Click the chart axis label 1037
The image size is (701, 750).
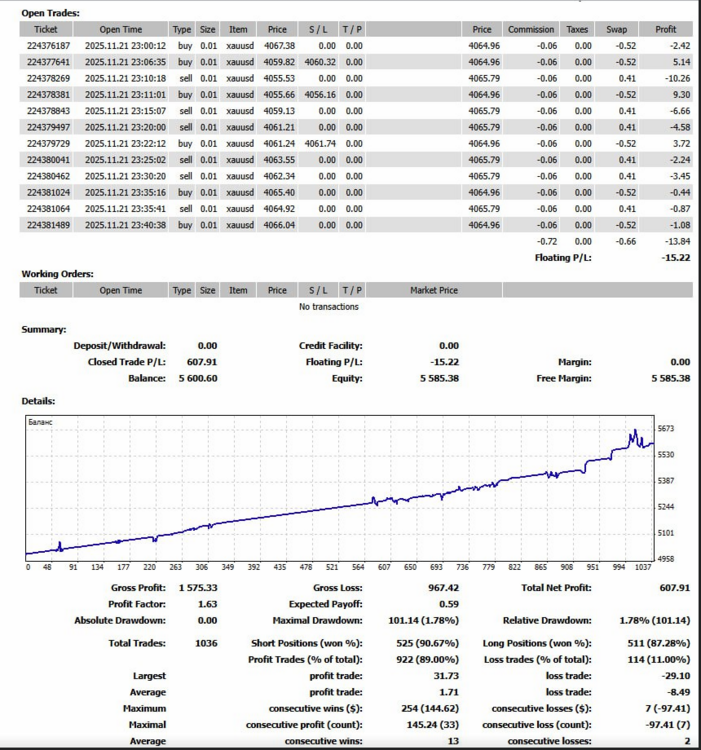point(643,567)
